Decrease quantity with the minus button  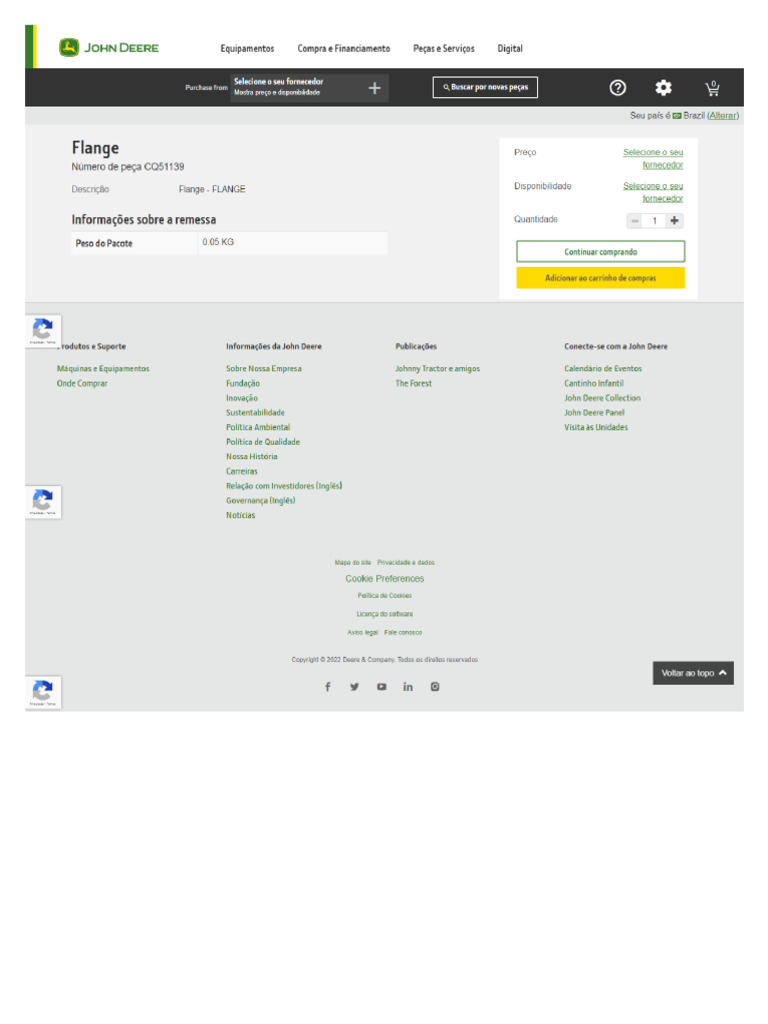[634, 221]
